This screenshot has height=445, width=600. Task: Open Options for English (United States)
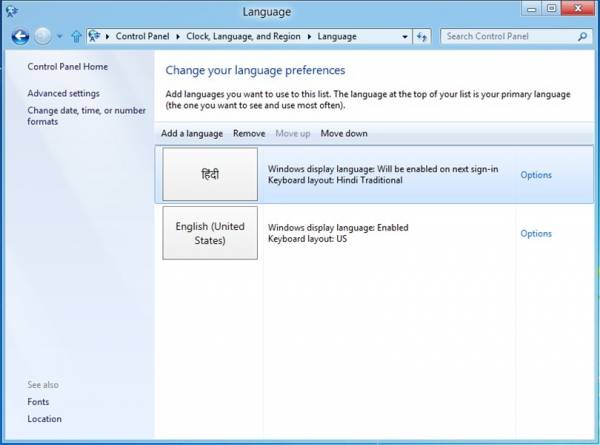click(x=536, y=233)
